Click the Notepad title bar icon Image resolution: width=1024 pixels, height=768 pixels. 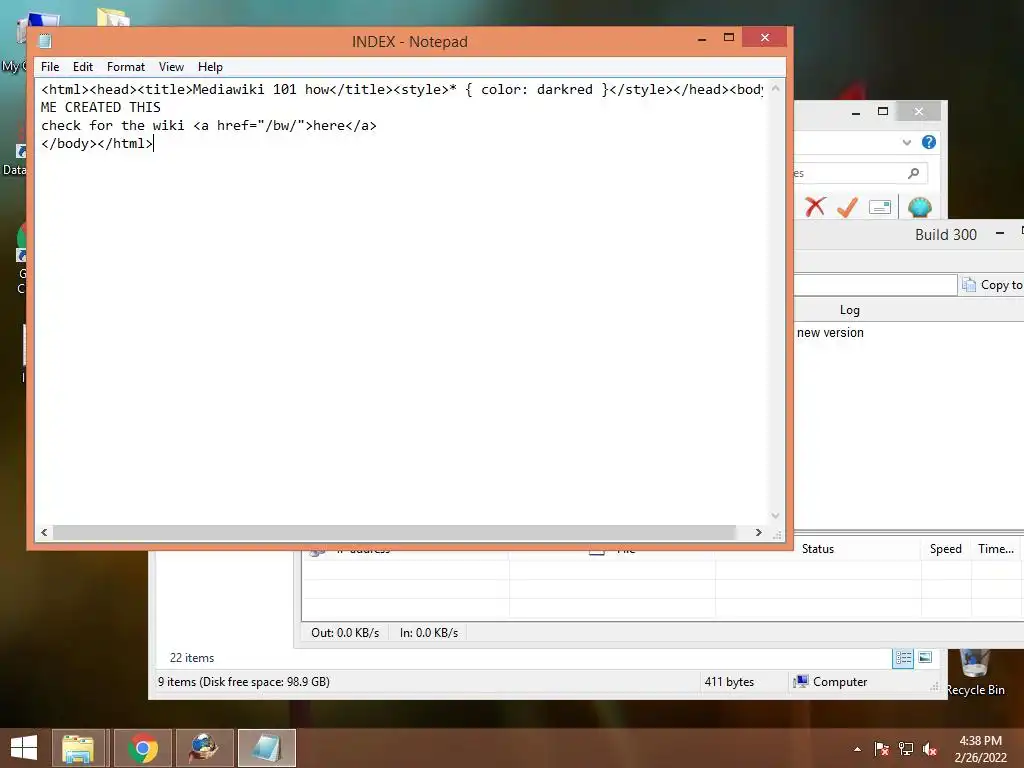coord(45,41)
